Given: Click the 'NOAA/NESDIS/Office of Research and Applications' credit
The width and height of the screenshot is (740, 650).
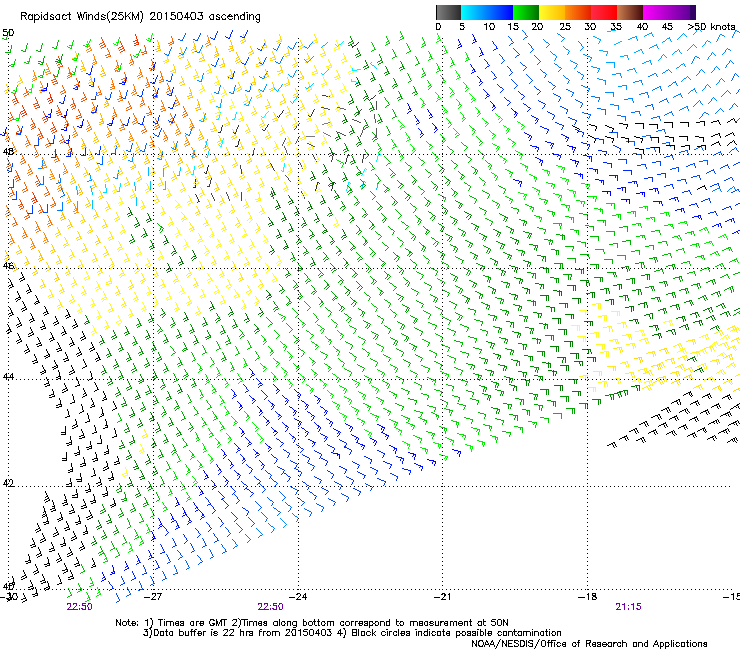Looking at the screenshot, I should point(589,644).
